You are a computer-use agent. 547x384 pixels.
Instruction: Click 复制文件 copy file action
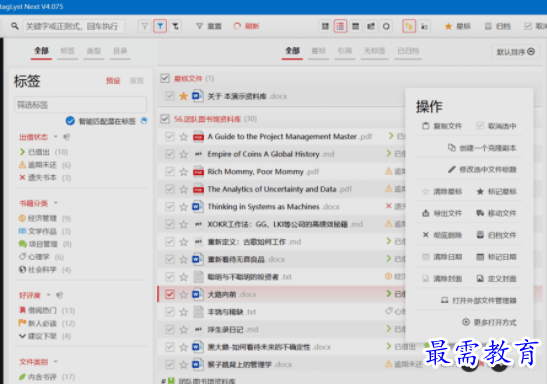442,126
